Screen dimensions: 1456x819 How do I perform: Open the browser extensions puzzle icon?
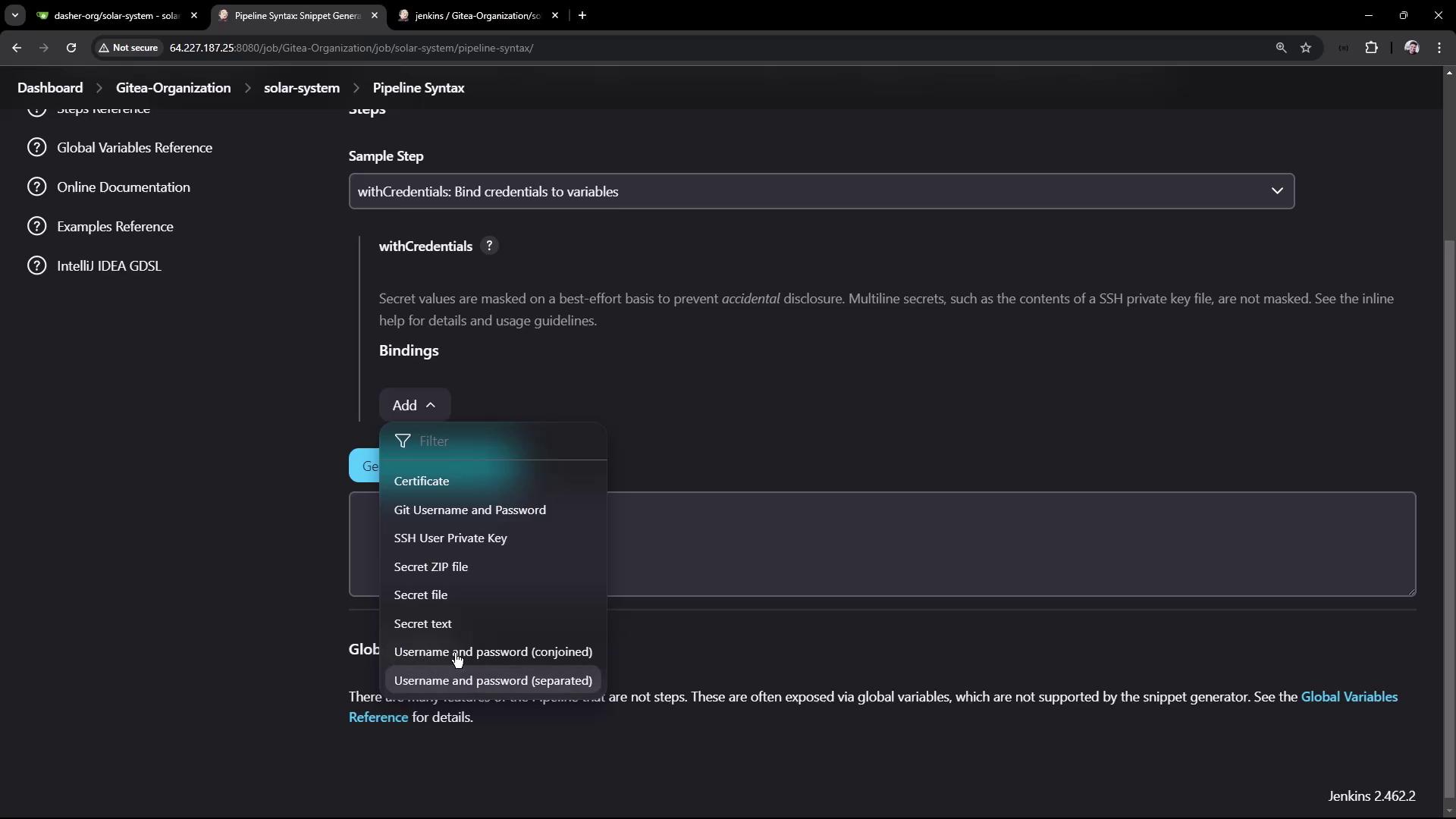tap(1371, 48)
